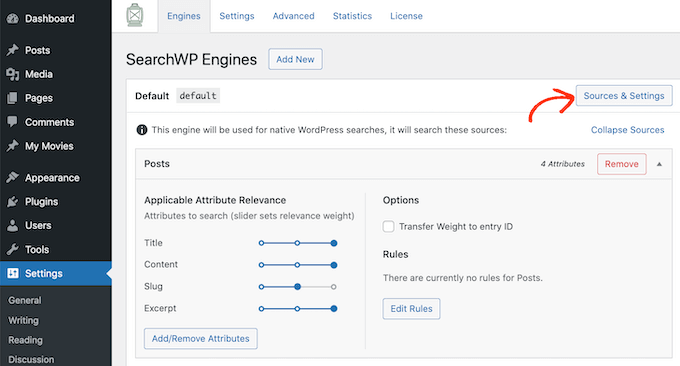
Task: Open Reading settings submenu
Action: tap(25, 340)
